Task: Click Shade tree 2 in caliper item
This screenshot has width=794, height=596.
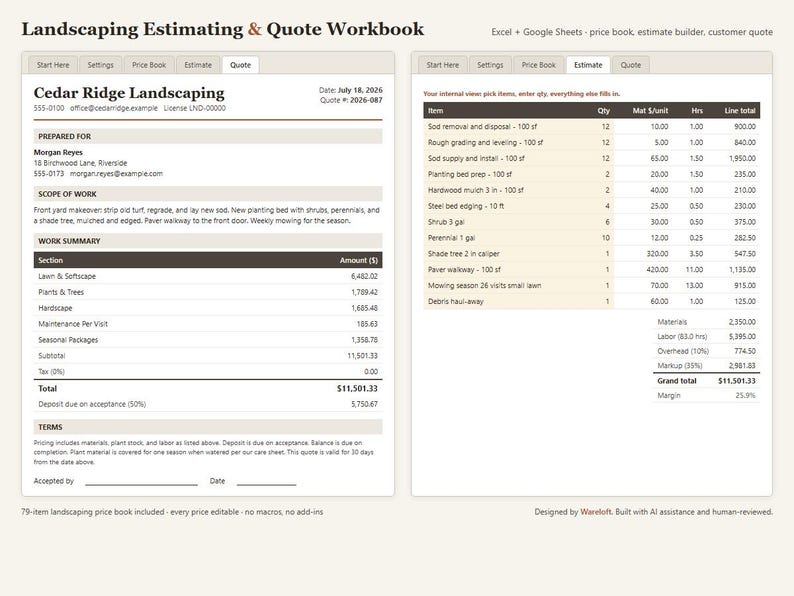Action: point(506,254)
